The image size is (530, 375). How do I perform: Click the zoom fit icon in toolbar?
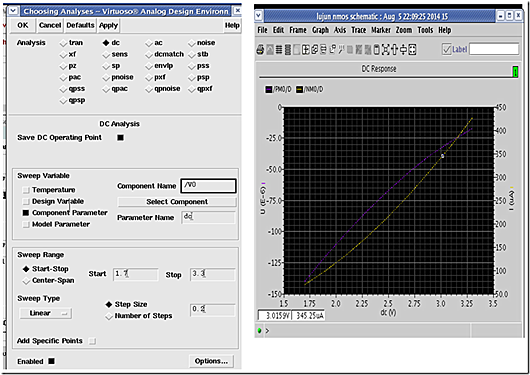[x=385, y=50]
